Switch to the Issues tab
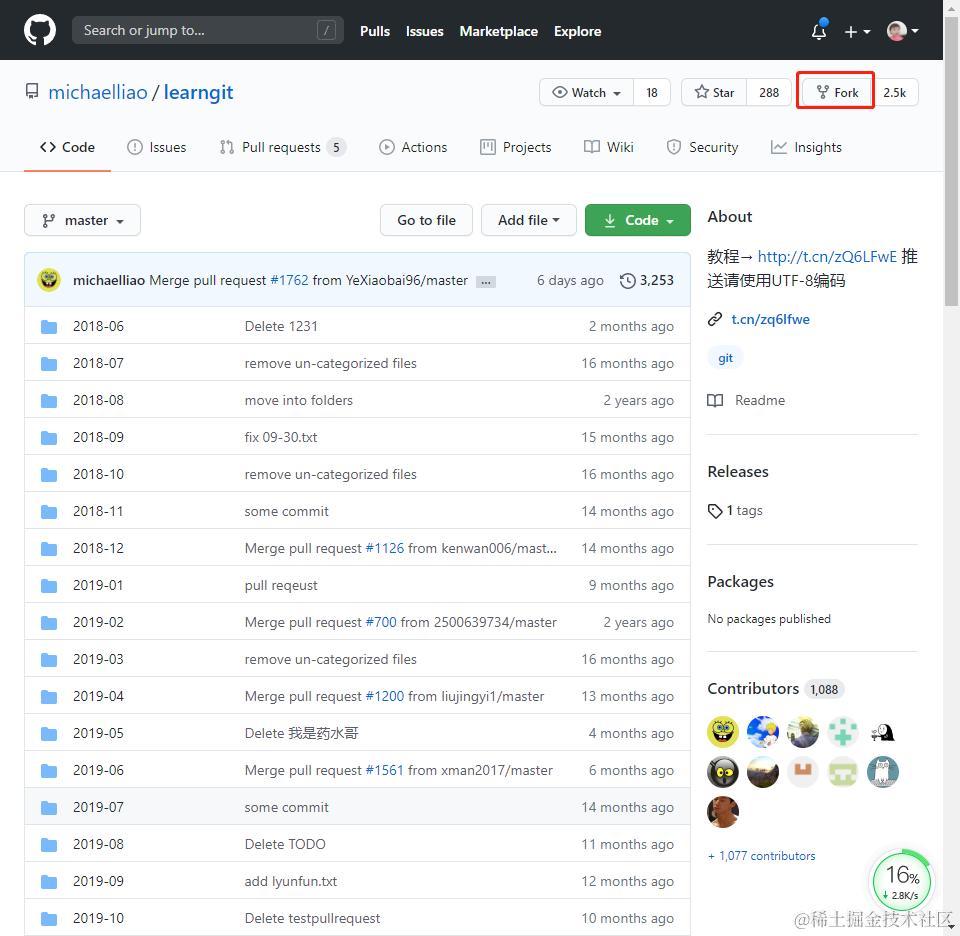 click(156, 148)
